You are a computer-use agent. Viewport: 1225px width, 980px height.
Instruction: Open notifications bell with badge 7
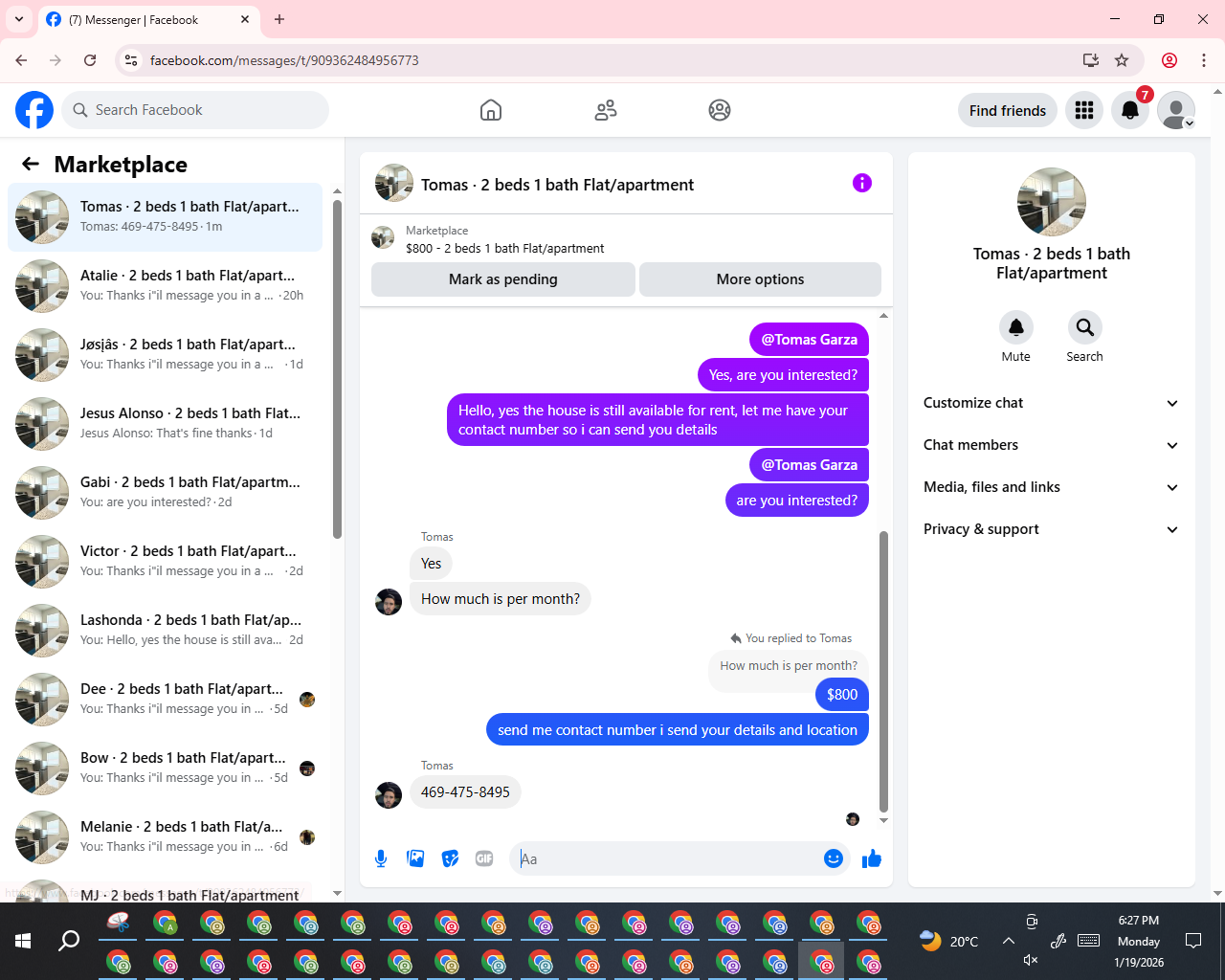pyautogui.click(x=1130, y=110)
